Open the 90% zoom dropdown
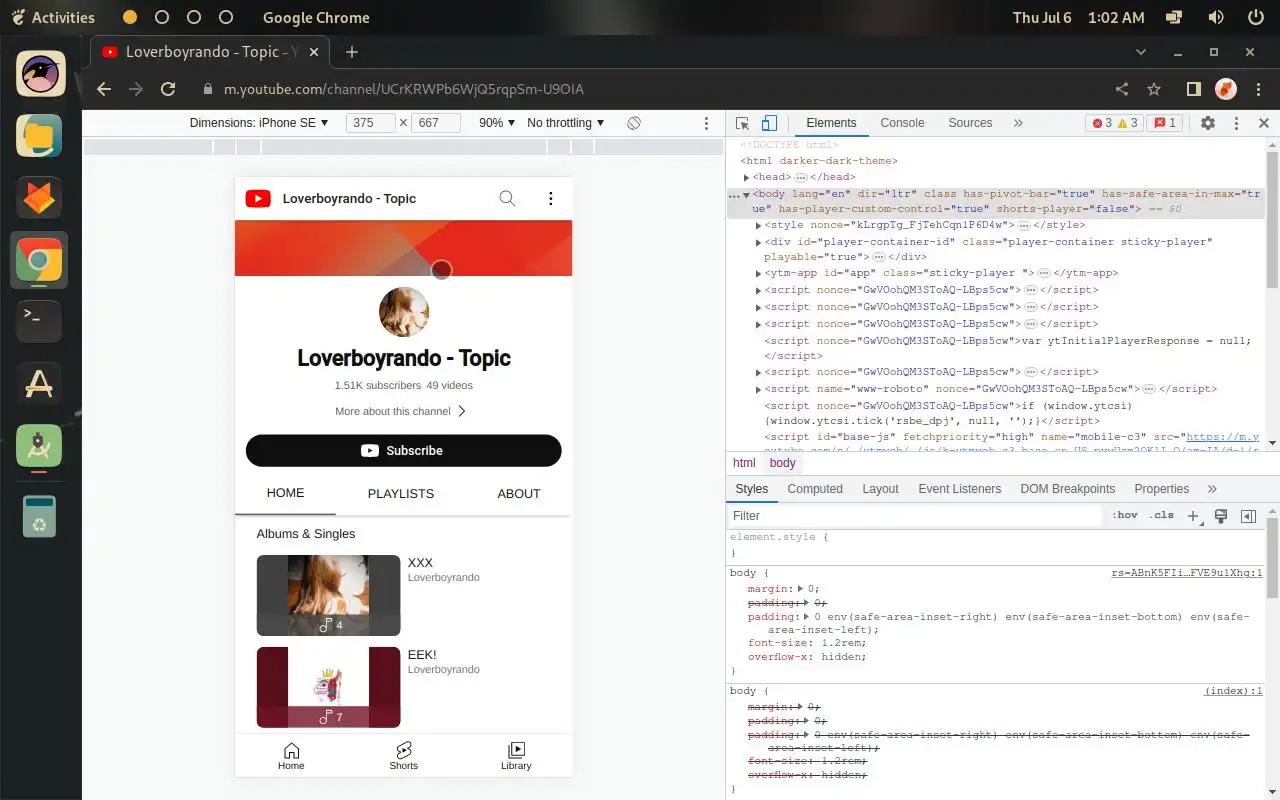The height and width of the screenshot is (800, 1280). 497,123
